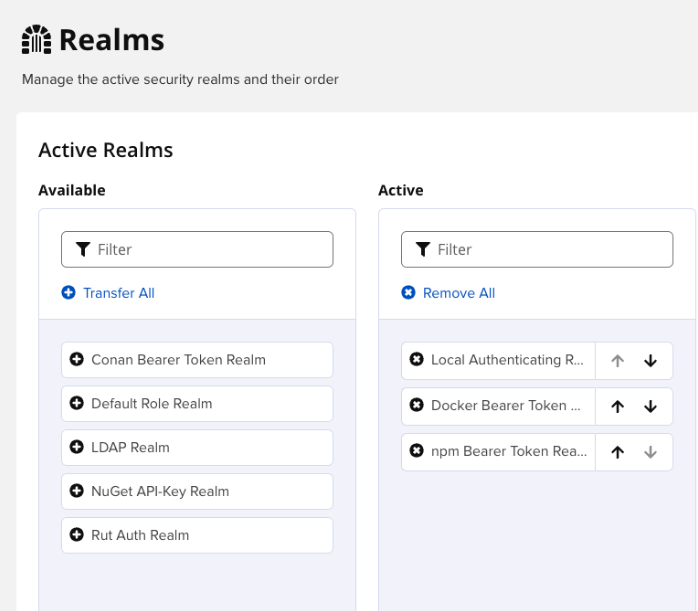Move Local Authenticating Realm down
The height and width of the screenshot is (611, 698).
[651, 361]
